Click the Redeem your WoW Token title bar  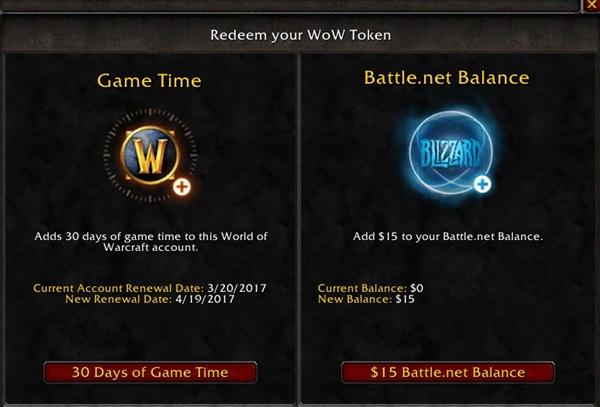(x=300, y=35)
